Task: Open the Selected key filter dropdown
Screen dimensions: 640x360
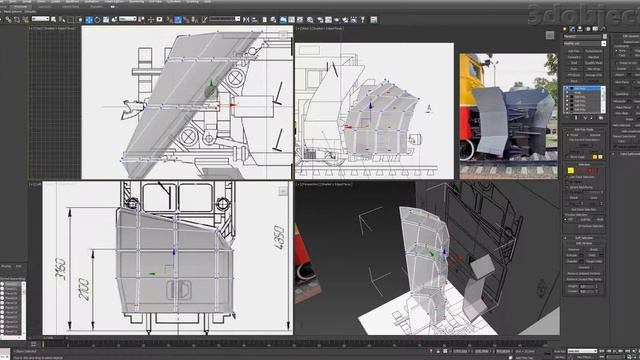Action: 582,351
